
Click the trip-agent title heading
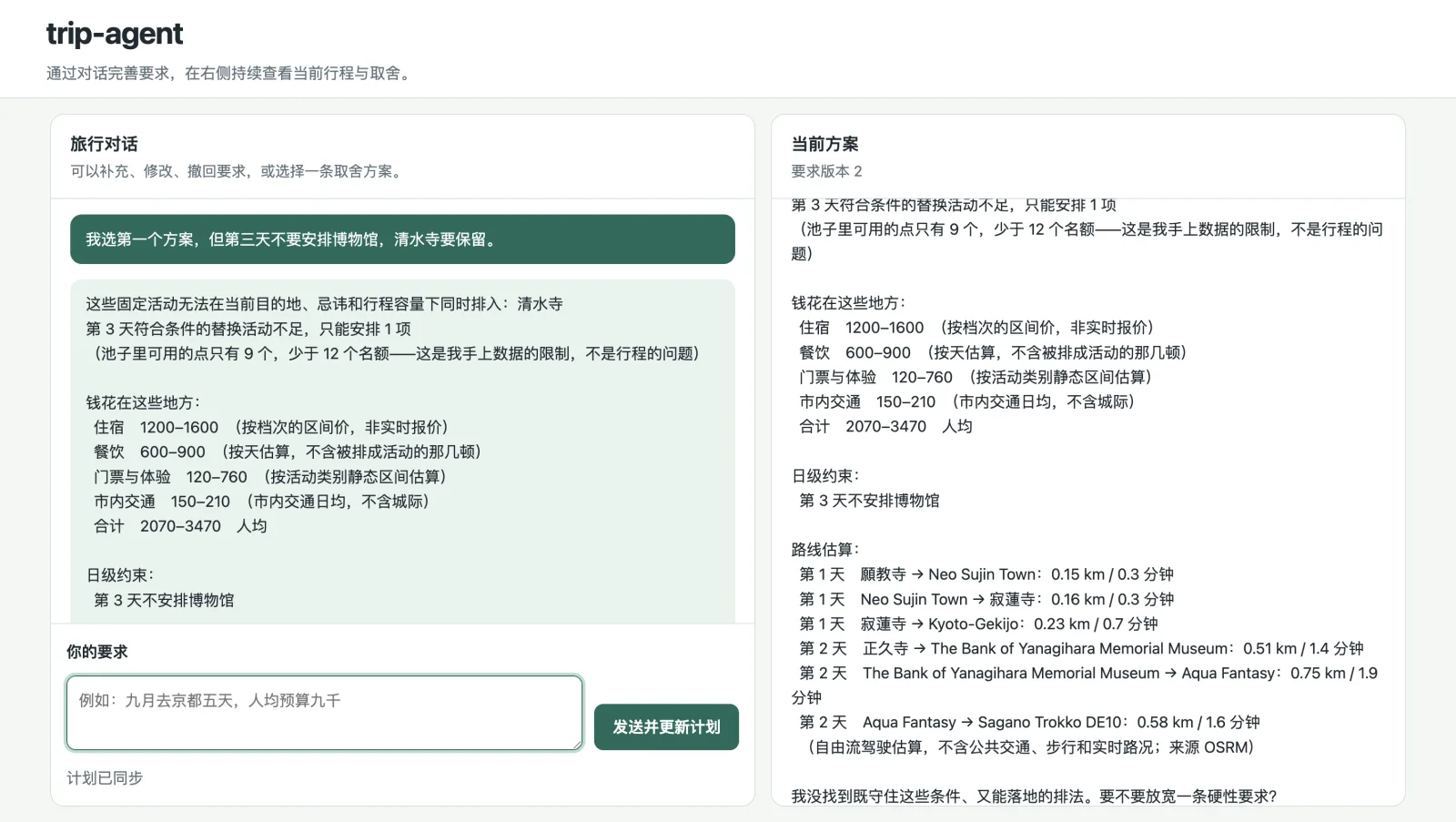[115, 34]
